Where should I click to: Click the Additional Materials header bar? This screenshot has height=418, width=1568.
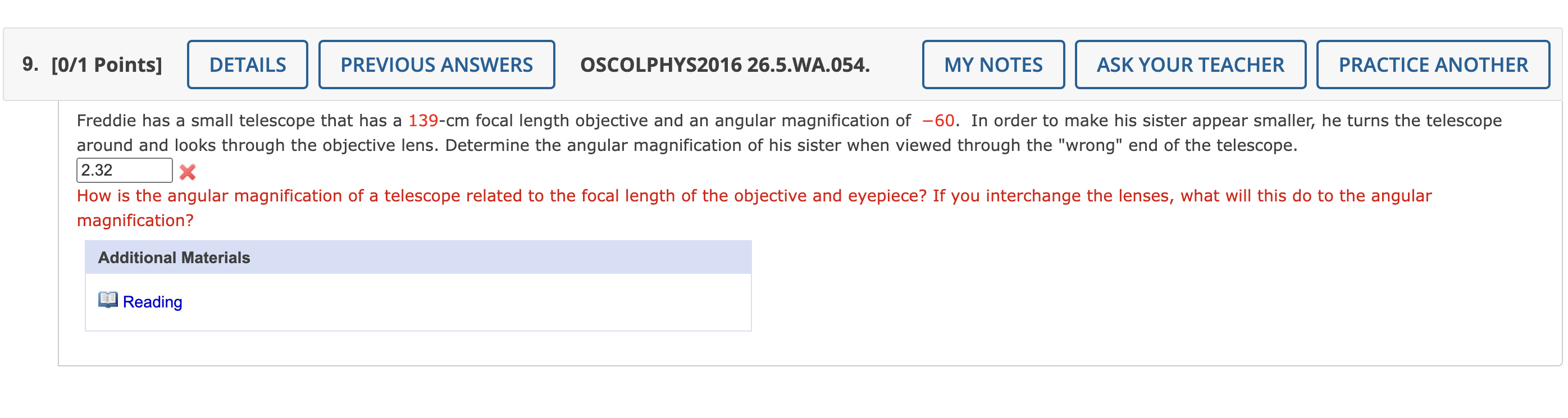click(x=419, y=257)
